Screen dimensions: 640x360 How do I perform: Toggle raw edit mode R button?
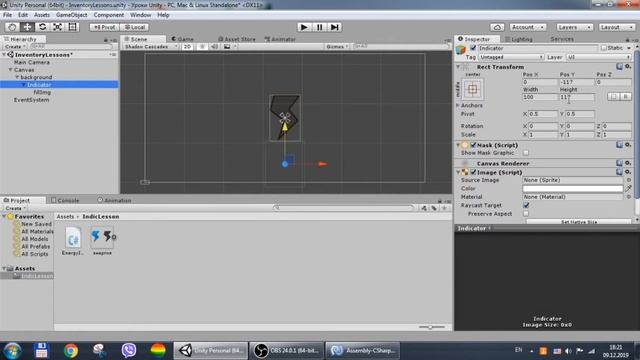coord(625,97)
